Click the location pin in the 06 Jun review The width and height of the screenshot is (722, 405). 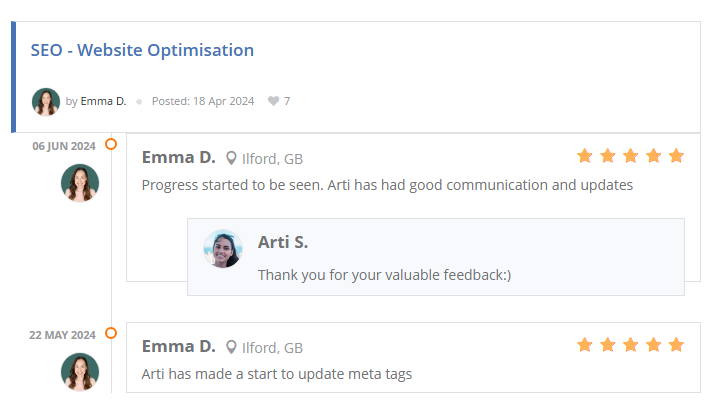[232, 158]
